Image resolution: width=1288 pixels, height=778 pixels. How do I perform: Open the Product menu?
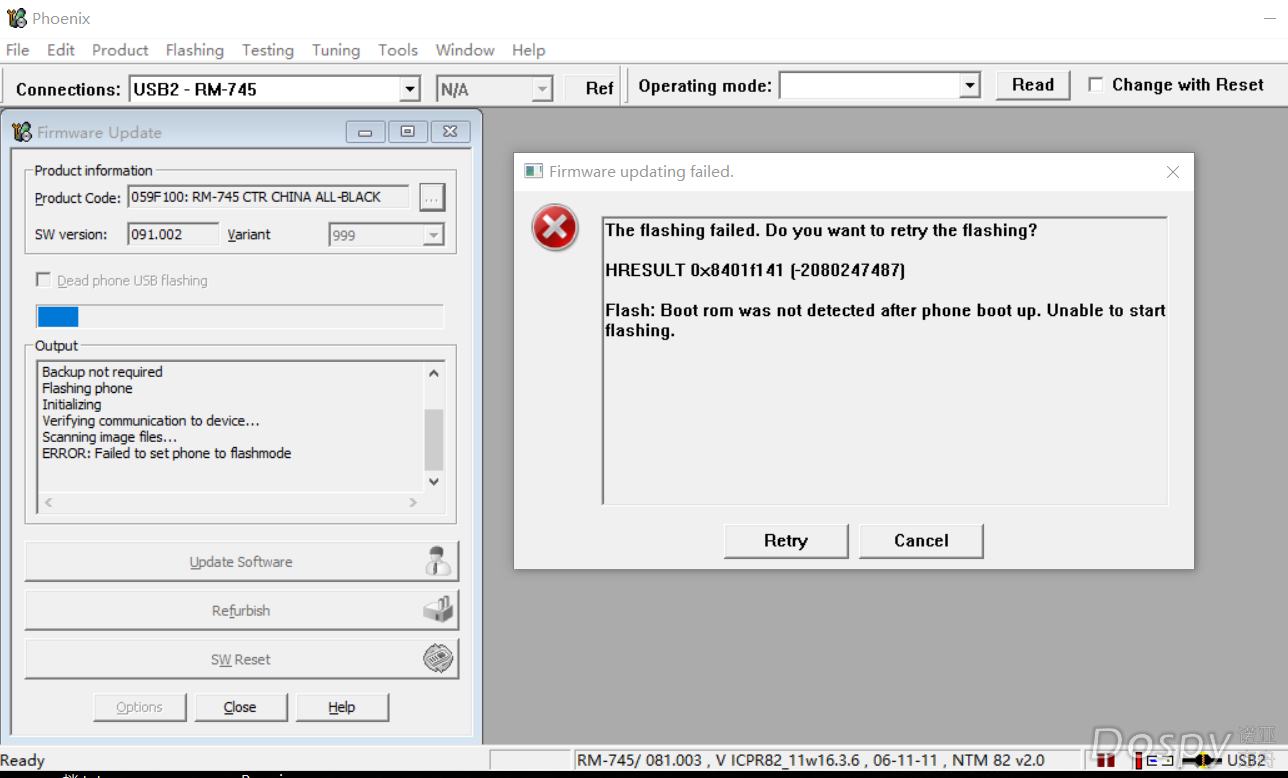pos(120,50)
